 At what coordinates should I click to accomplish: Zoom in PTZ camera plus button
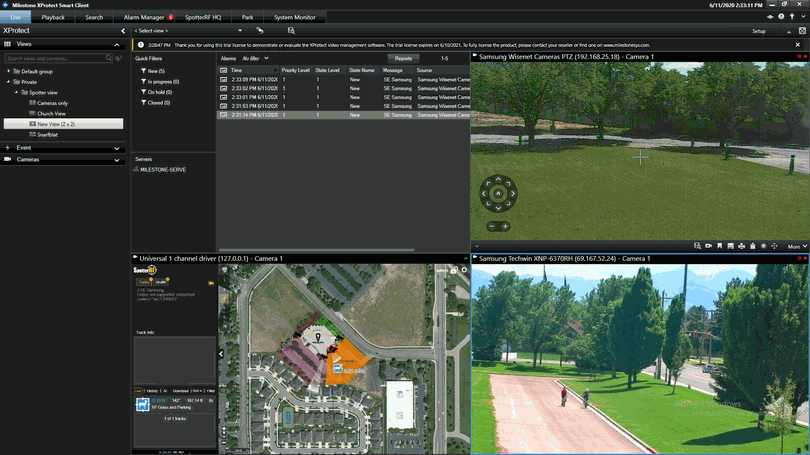point(505,226)
